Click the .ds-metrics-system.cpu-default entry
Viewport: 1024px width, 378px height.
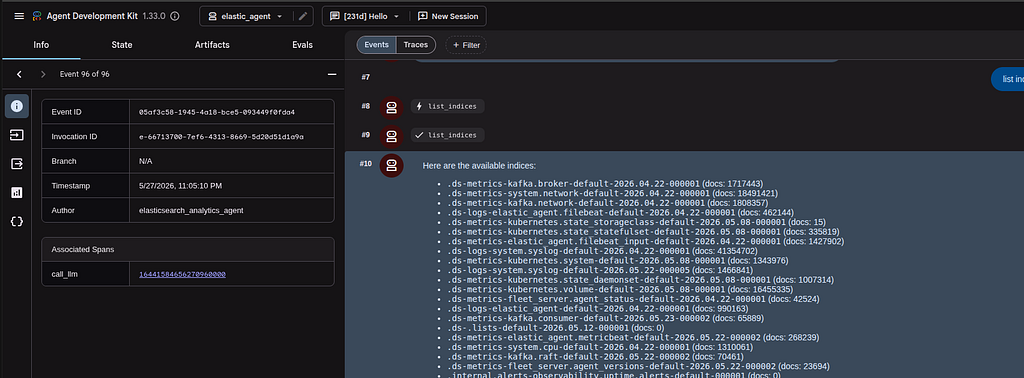[600, 347]
